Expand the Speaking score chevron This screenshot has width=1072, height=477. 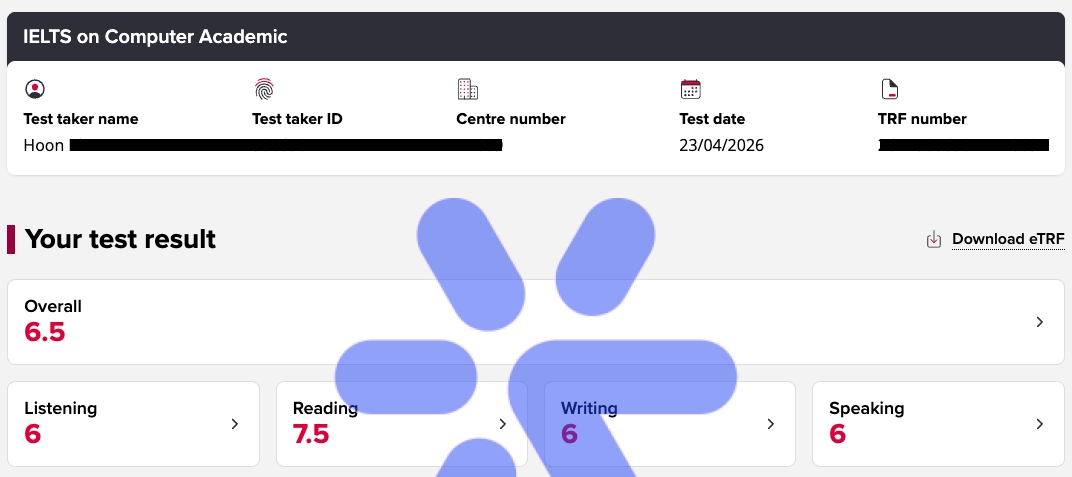click(x=1040, y=424)
